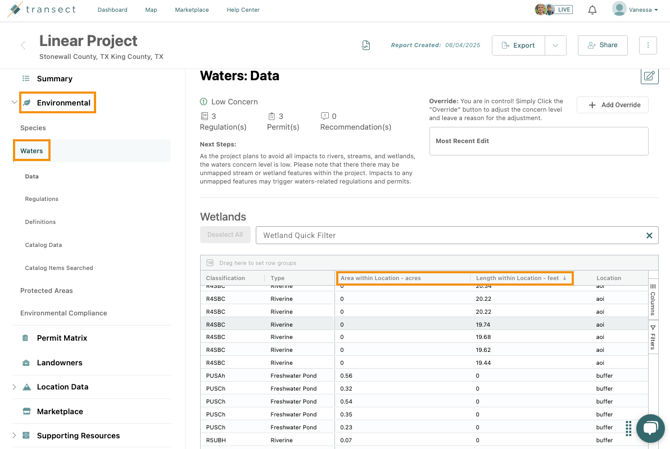Image resolution: width=670 pixels, height=449 pixels.
Task: Open Permit Matrix in the sidebar
Action: [x=62, y=338]
